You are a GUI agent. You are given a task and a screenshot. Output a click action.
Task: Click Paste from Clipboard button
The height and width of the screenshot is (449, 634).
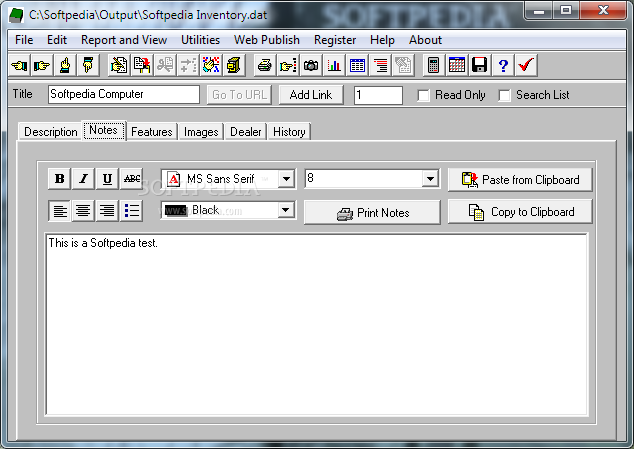coord(520,180)
